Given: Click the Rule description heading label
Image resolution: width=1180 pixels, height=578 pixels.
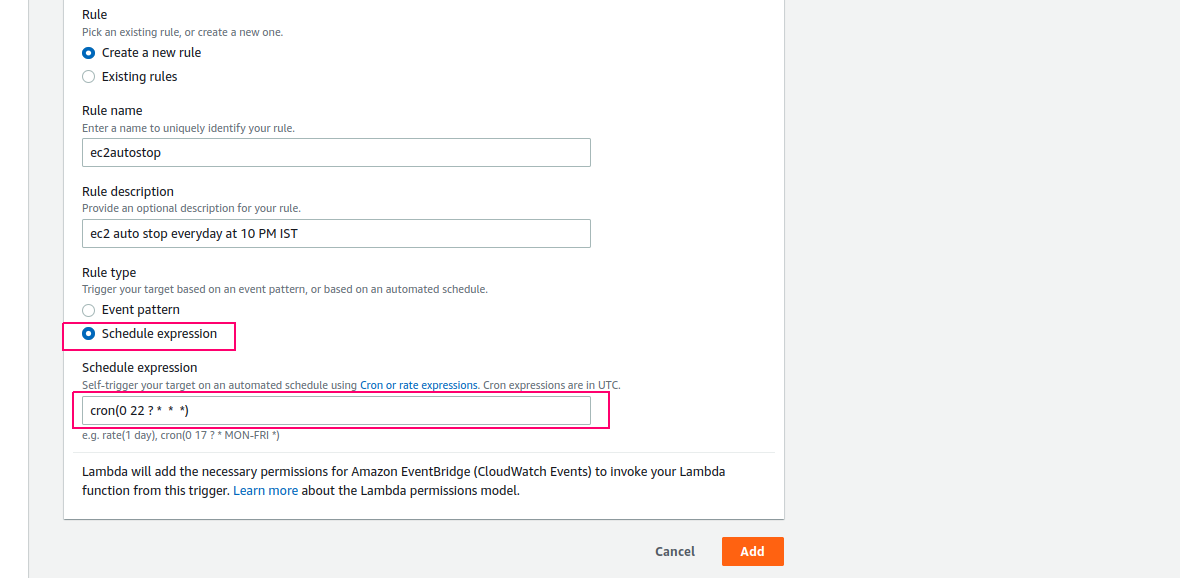Looking at the screenshot, I should [x=128, y=191].
